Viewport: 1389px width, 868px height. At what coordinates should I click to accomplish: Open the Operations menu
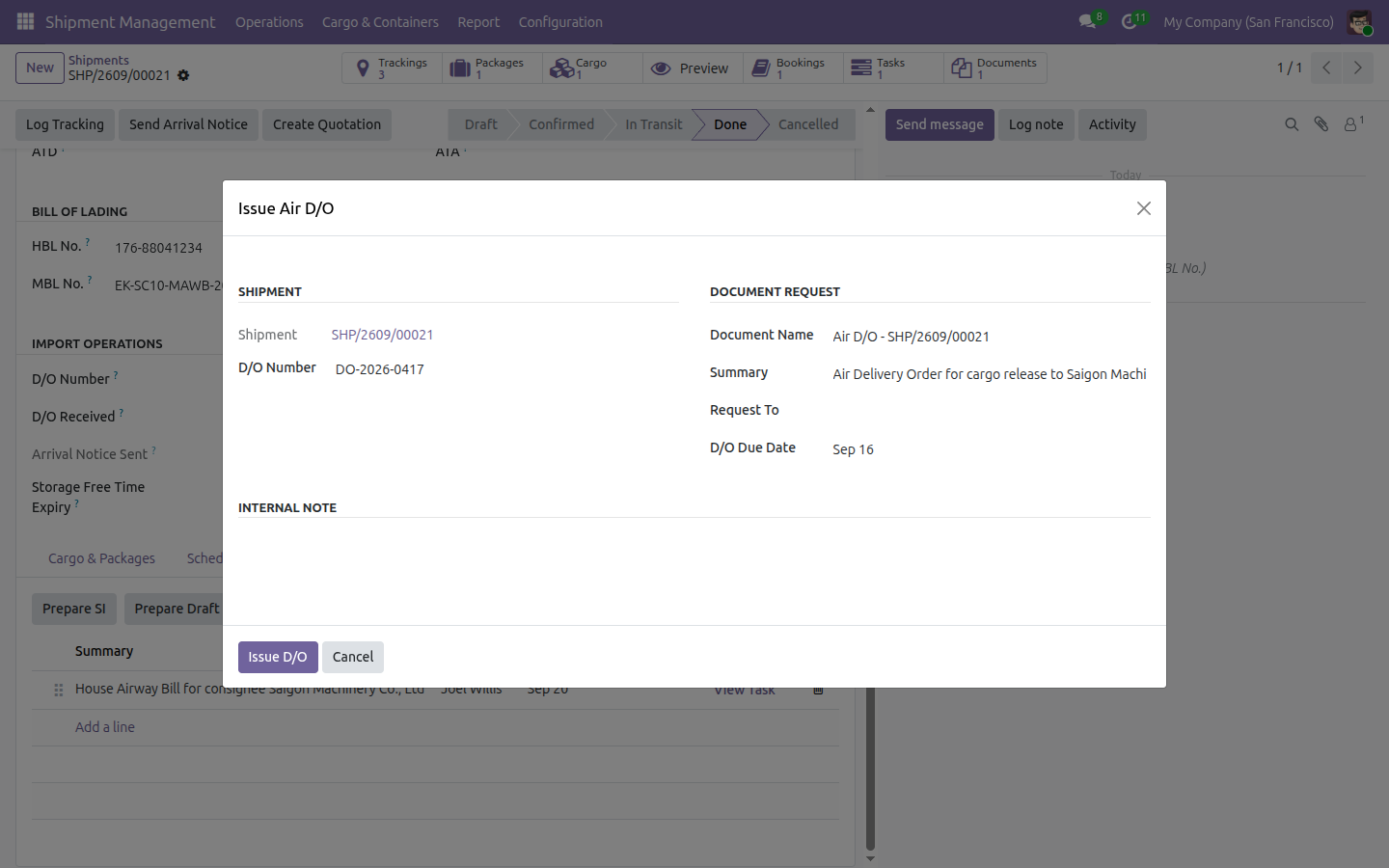tap(269, 22)
